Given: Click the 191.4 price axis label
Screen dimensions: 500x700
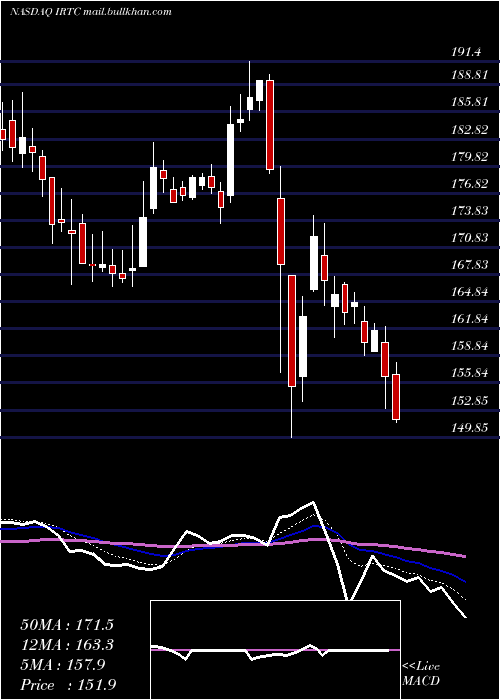Looking at the screenshot, I should click(467, 53).
